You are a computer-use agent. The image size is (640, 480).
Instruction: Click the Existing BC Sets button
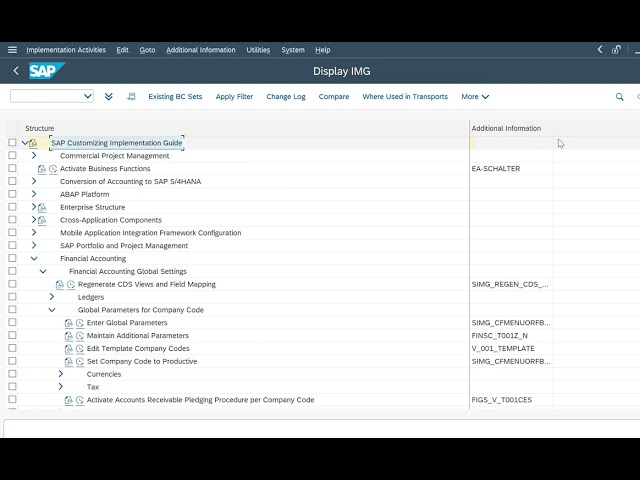point(175,97)
